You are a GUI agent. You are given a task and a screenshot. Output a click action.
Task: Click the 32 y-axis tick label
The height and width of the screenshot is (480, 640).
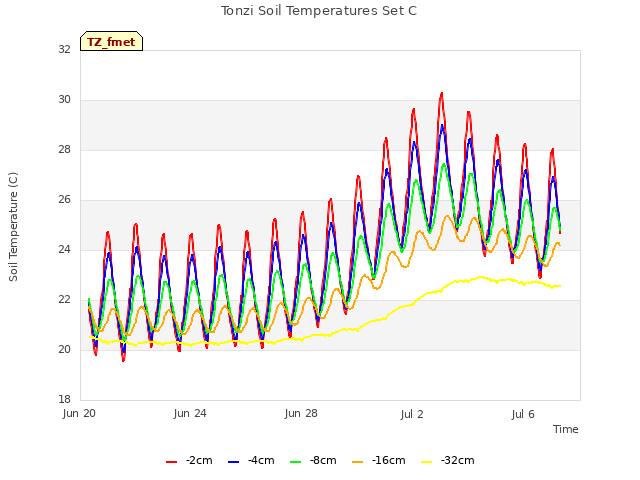click(x=64, y=49)
